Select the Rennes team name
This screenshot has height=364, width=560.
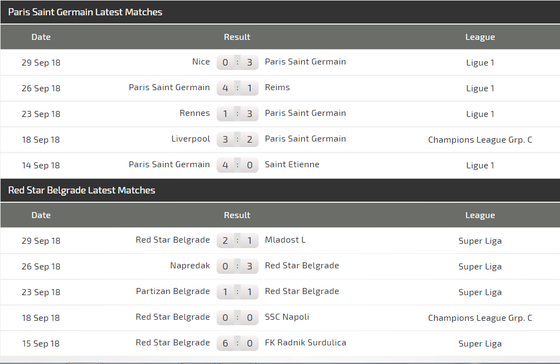[x=195, y=113]
